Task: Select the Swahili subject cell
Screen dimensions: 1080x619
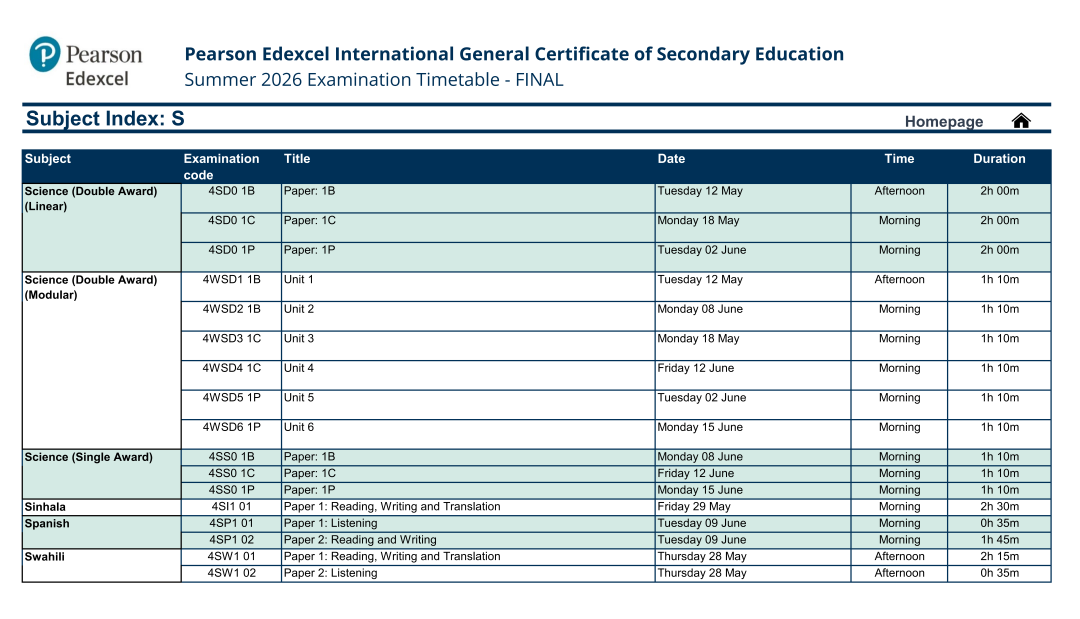Action: 44,557
